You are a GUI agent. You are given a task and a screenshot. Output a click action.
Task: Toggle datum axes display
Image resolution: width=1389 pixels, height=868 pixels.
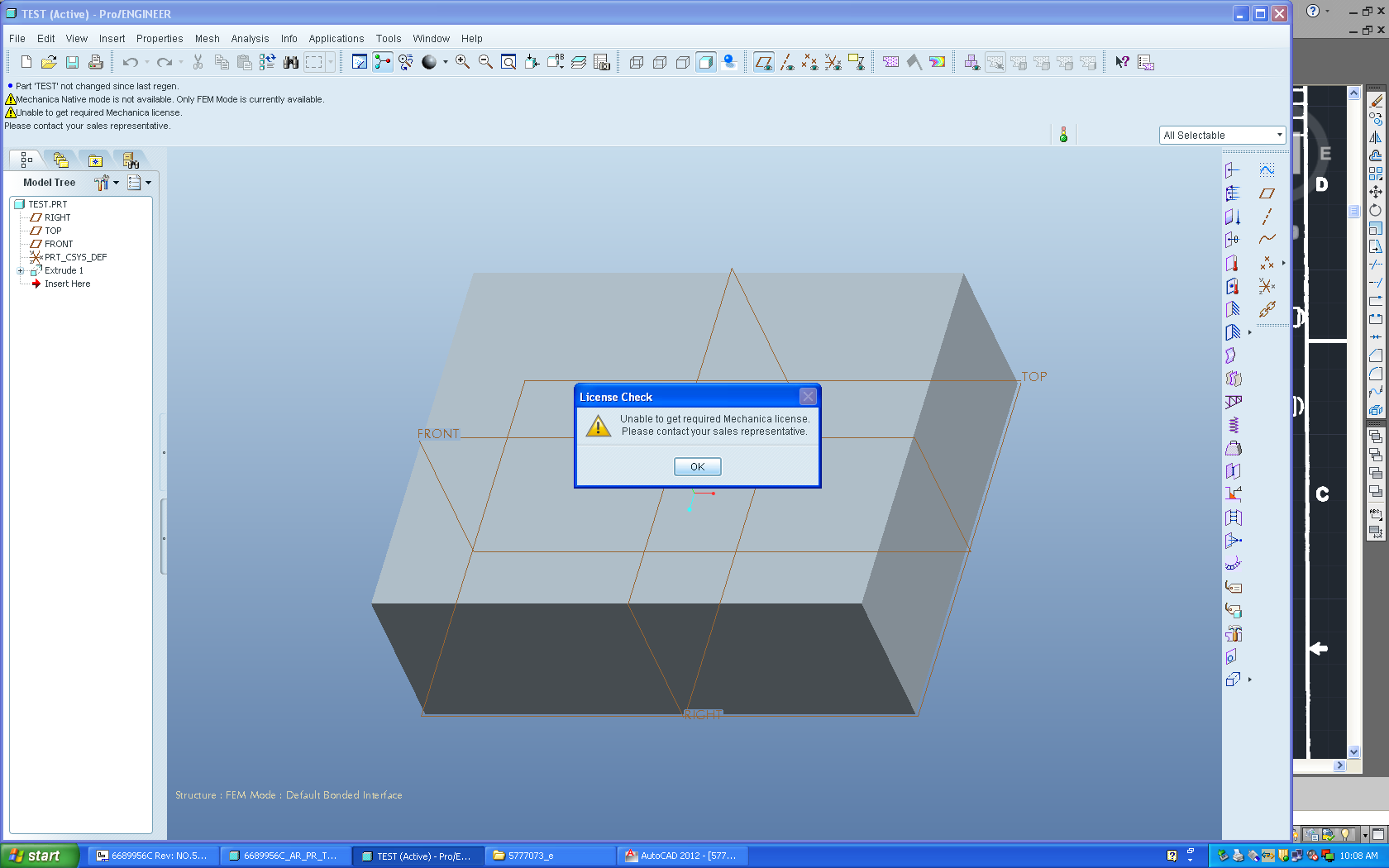point(787,62)
